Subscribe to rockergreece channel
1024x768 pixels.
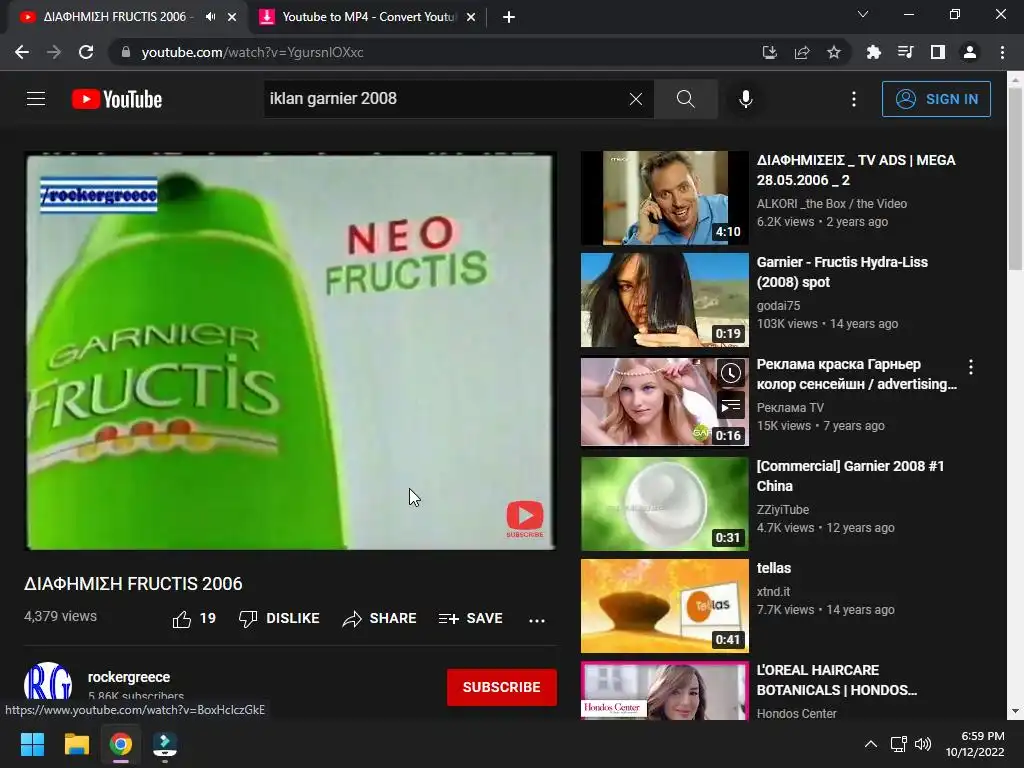click(x=502, y=687)
